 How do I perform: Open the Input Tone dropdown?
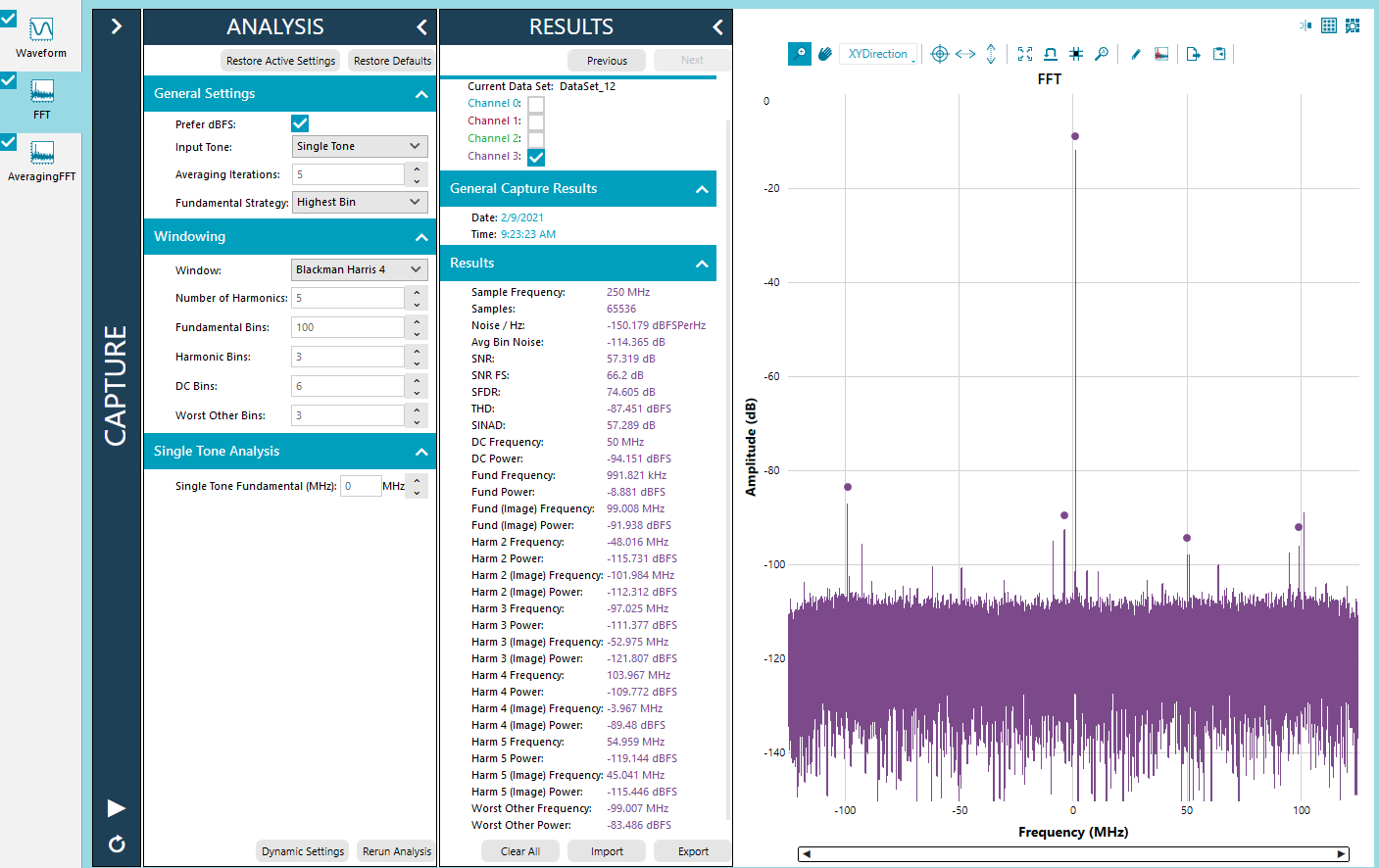360,146
